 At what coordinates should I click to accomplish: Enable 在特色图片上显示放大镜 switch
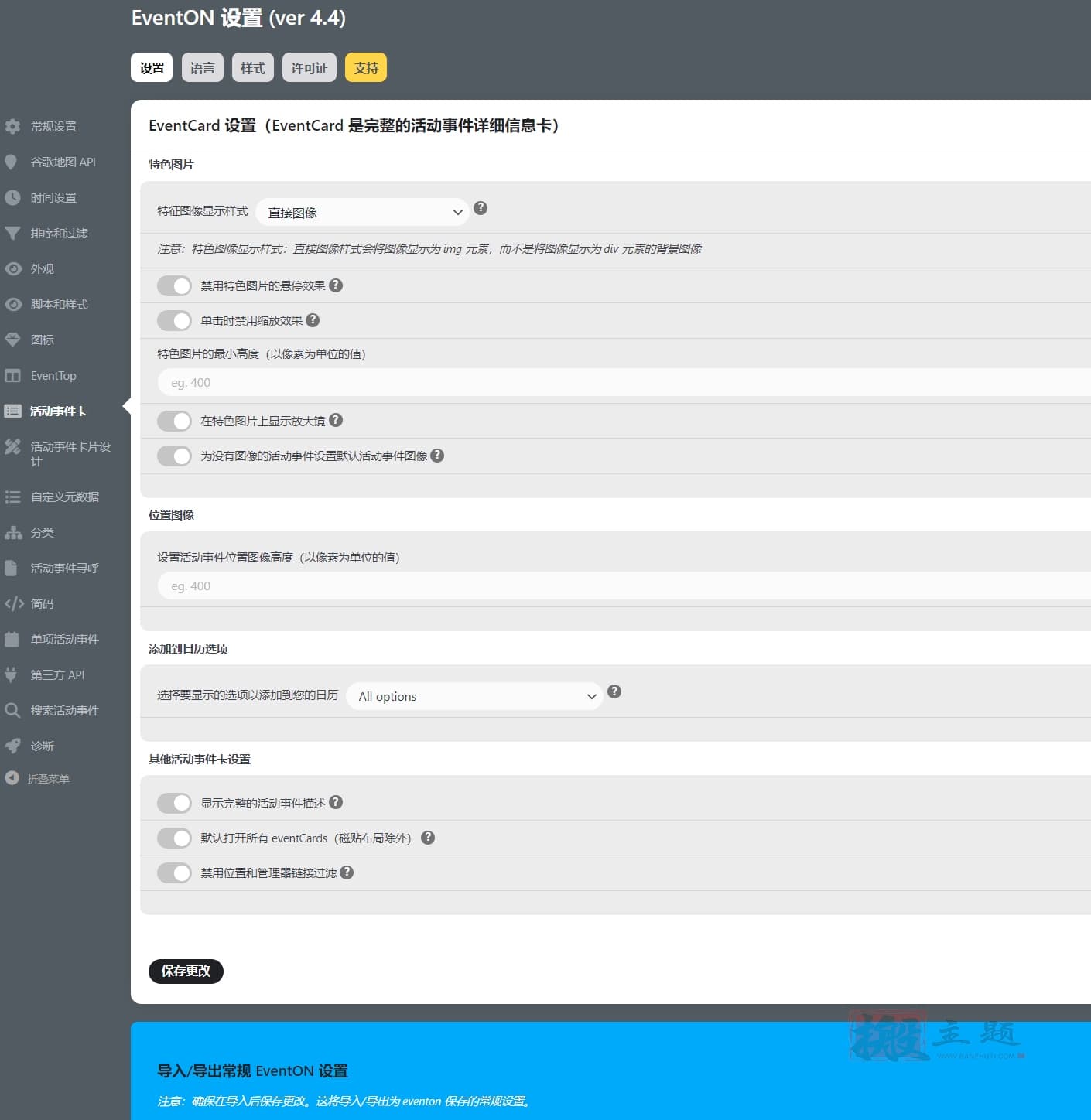click(174, 421)
